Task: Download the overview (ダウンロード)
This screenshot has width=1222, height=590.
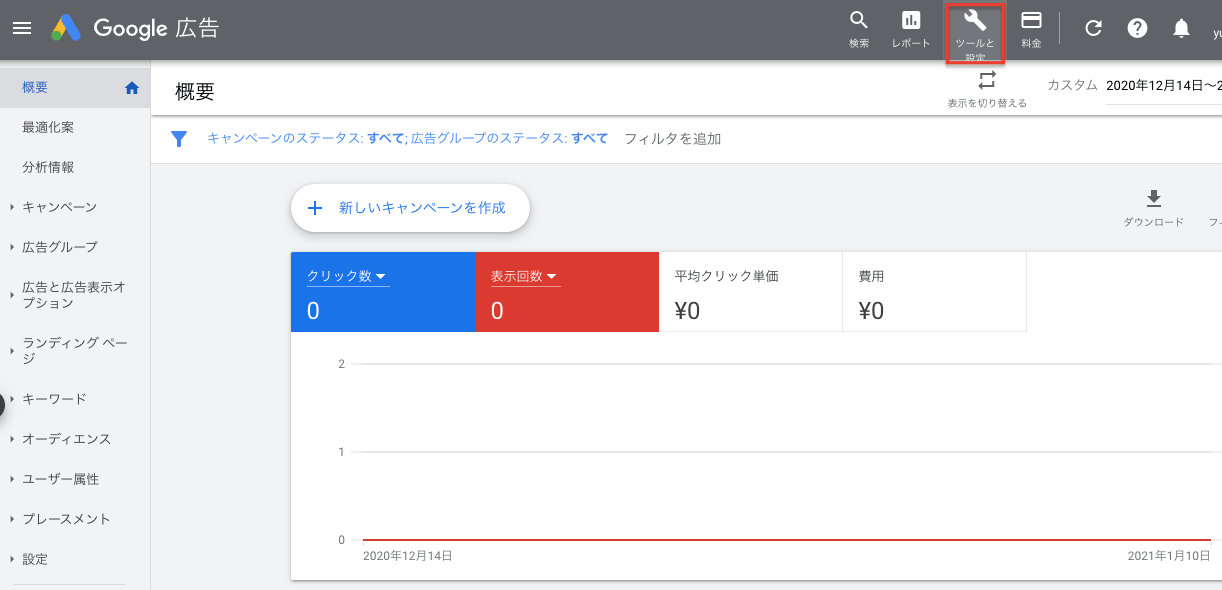Action: 1153,208
